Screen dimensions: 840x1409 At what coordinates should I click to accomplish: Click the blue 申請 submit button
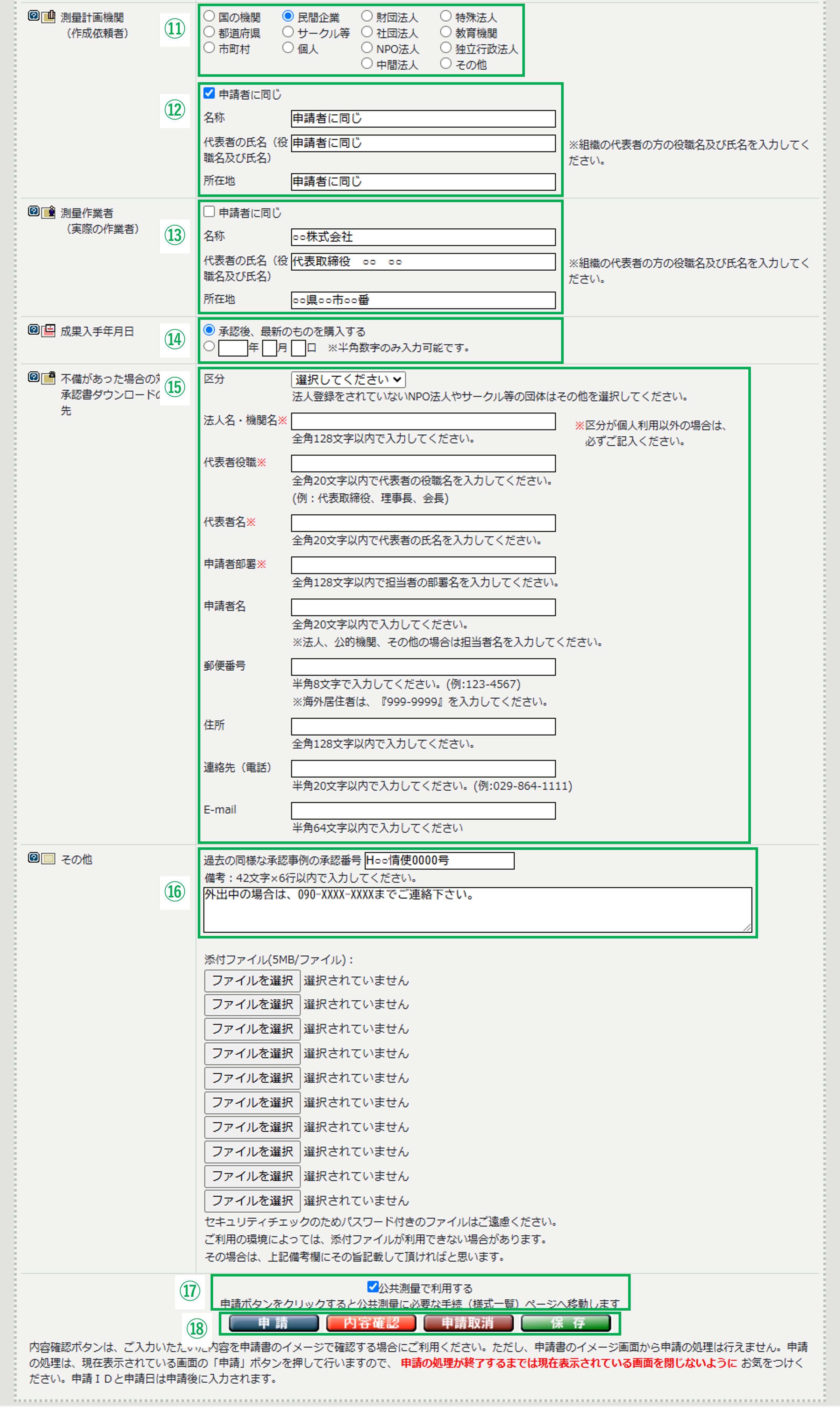pyautogui.click(x=274, y=1323)
